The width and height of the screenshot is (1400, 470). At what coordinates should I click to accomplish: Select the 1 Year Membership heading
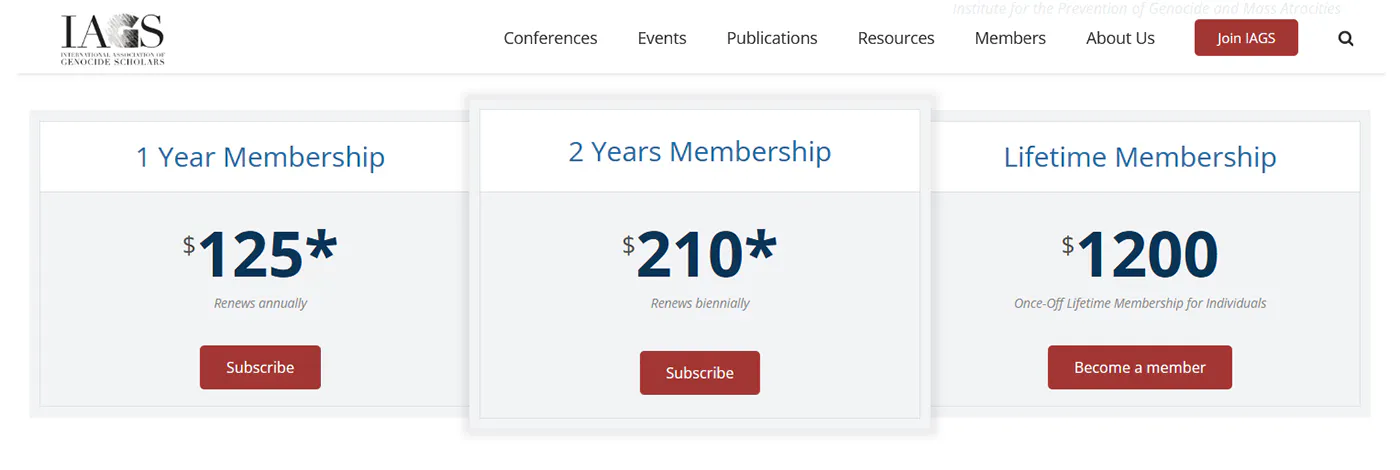[x=260, y=157]
